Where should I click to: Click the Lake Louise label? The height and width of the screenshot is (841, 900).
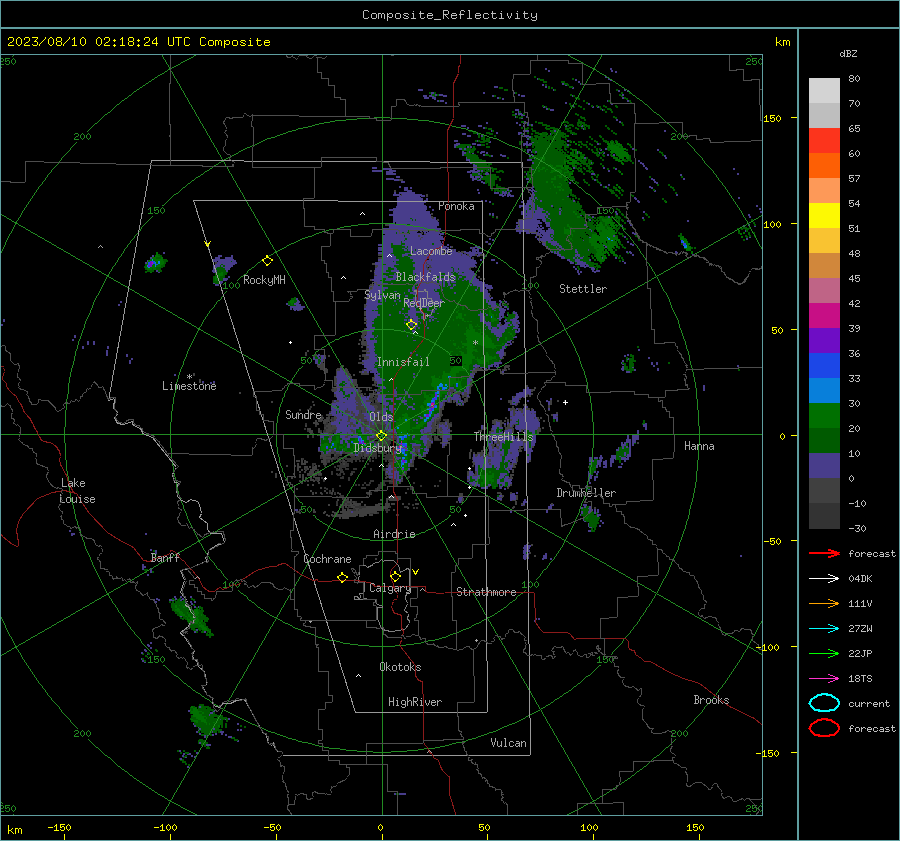(x=77, y=491)
